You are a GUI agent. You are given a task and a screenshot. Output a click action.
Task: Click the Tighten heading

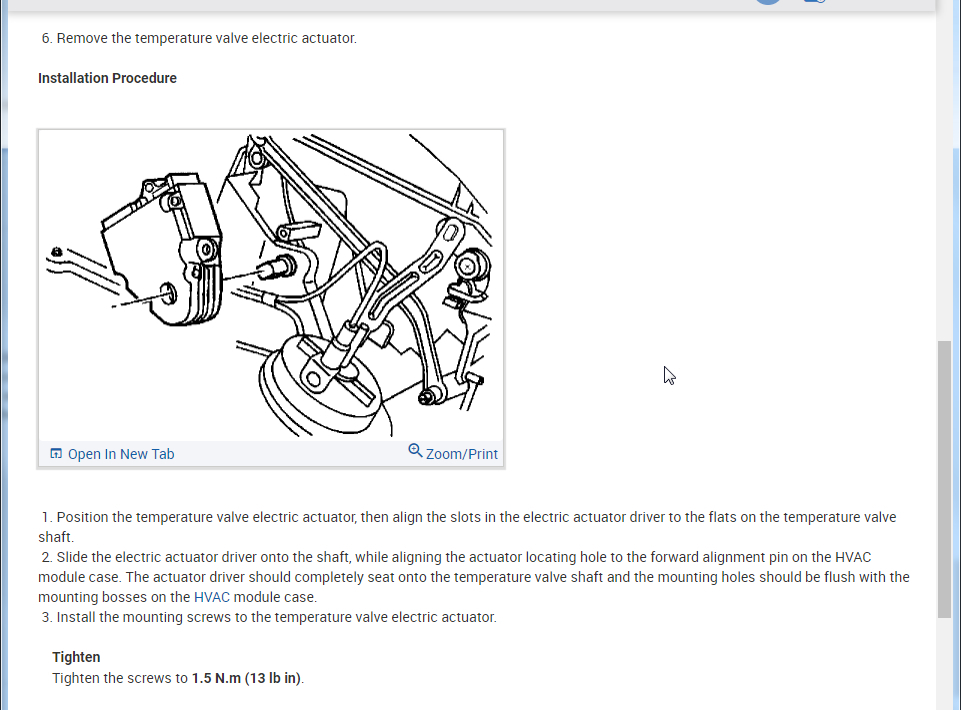point(76,657)
